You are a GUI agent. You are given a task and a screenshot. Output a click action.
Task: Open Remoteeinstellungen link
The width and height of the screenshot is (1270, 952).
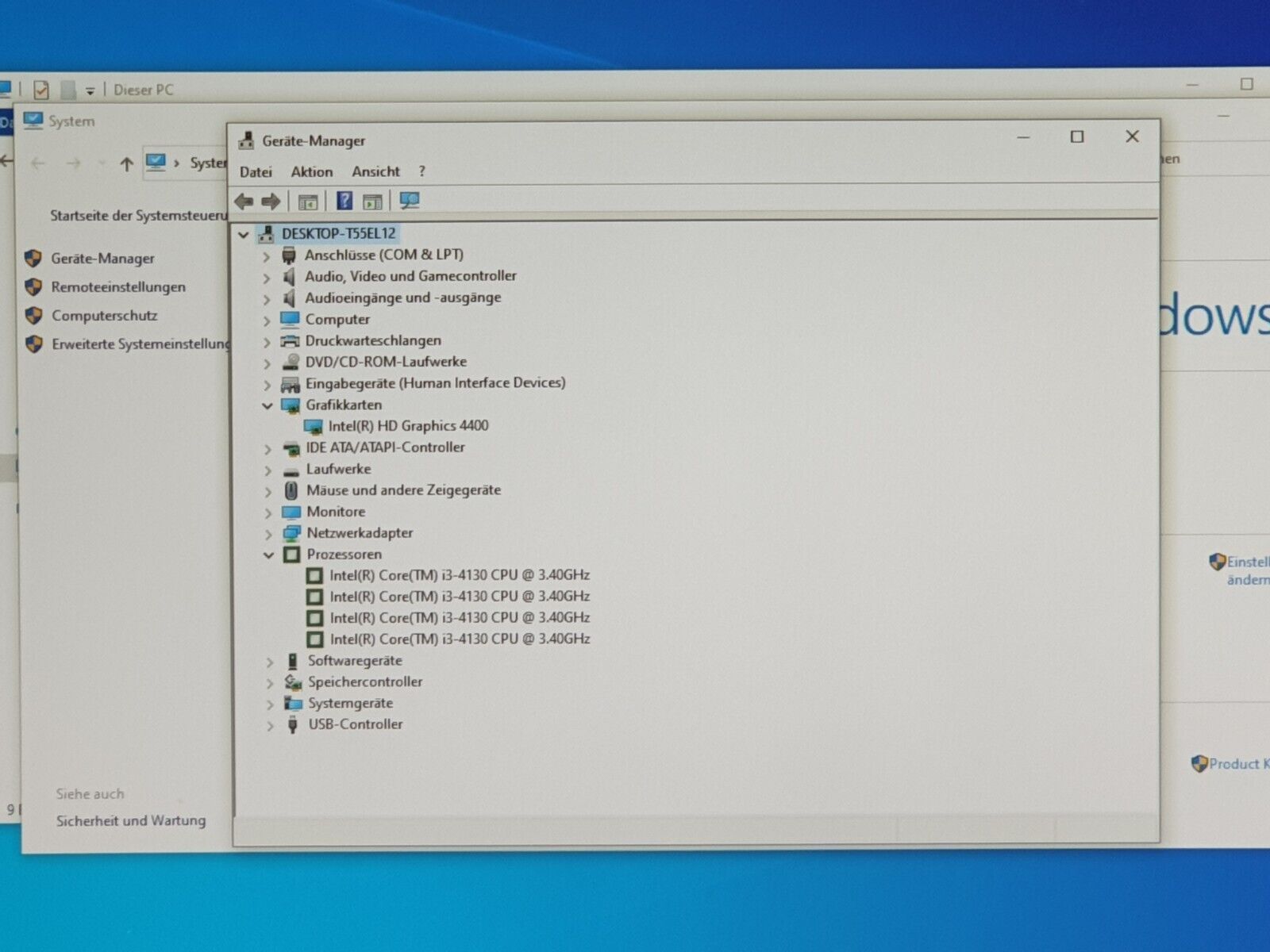click(x=118, y=287)
